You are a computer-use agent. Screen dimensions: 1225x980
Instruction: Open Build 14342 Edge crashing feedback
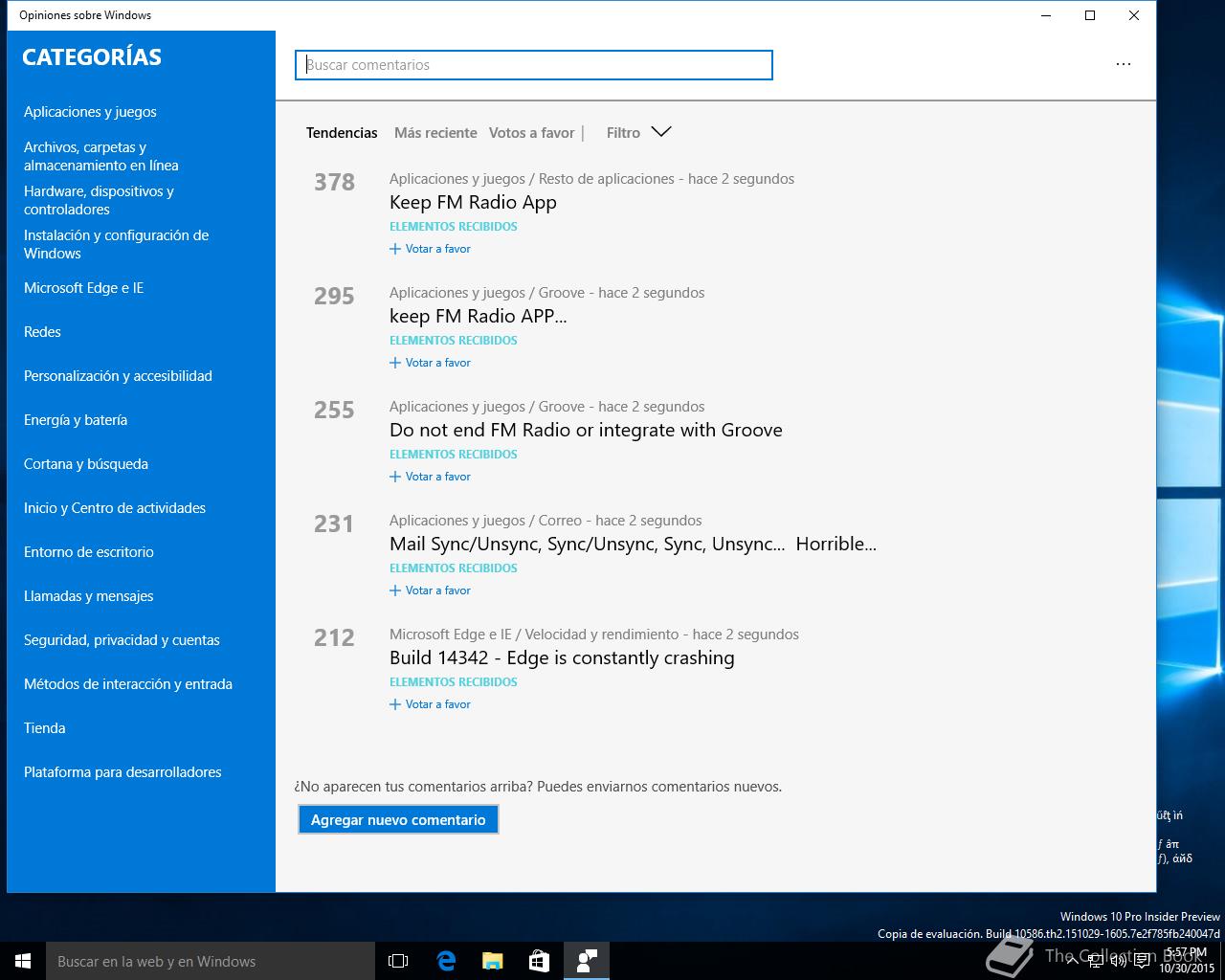point(562,658)
